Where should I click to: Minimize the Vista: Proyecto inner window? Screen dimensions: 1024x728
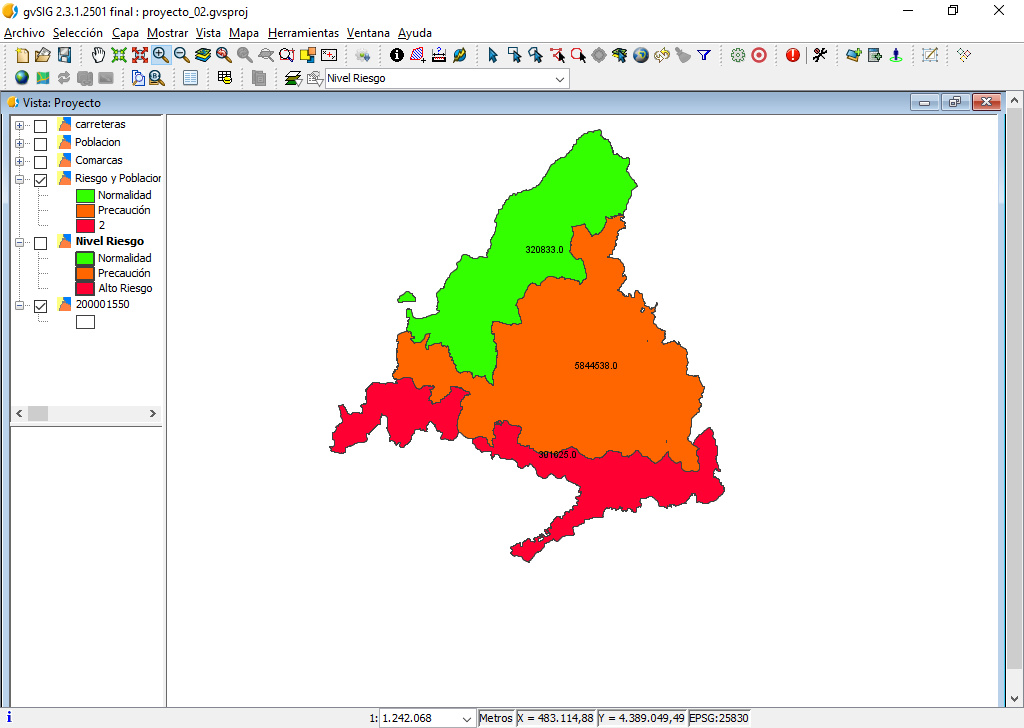[x=924, y=103]
